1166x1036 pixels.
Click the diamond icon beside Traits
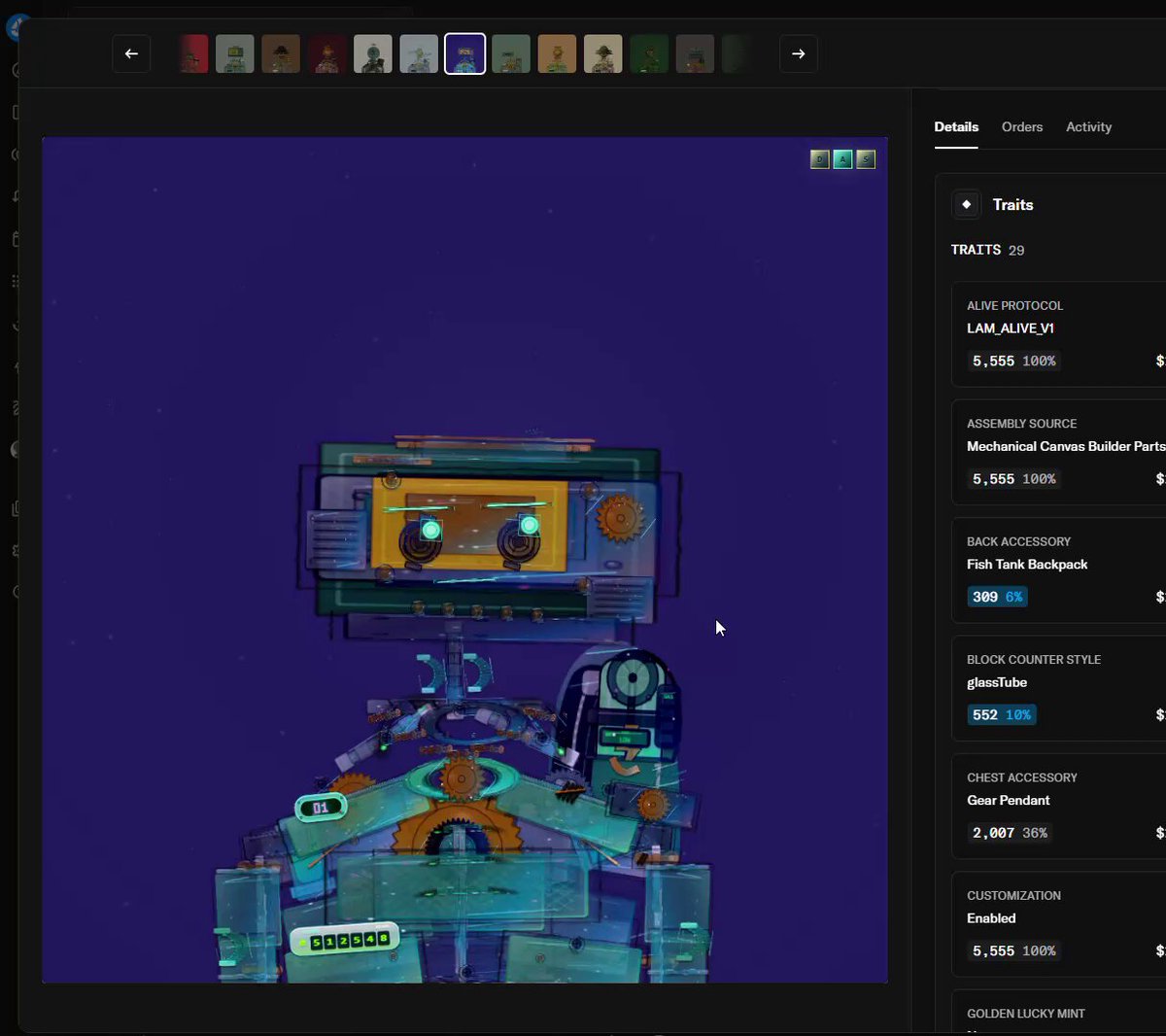966,204
